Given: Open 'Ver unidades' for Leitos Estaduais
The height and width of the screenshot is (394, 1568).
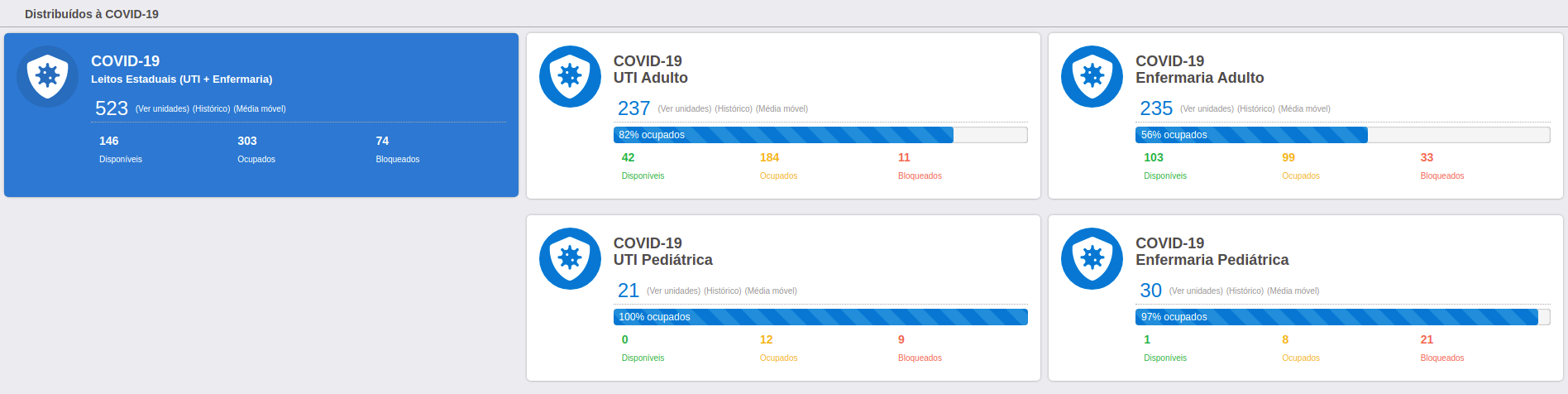Looking at the screenshot, I should pyautogui.click(x=162, y=109).
